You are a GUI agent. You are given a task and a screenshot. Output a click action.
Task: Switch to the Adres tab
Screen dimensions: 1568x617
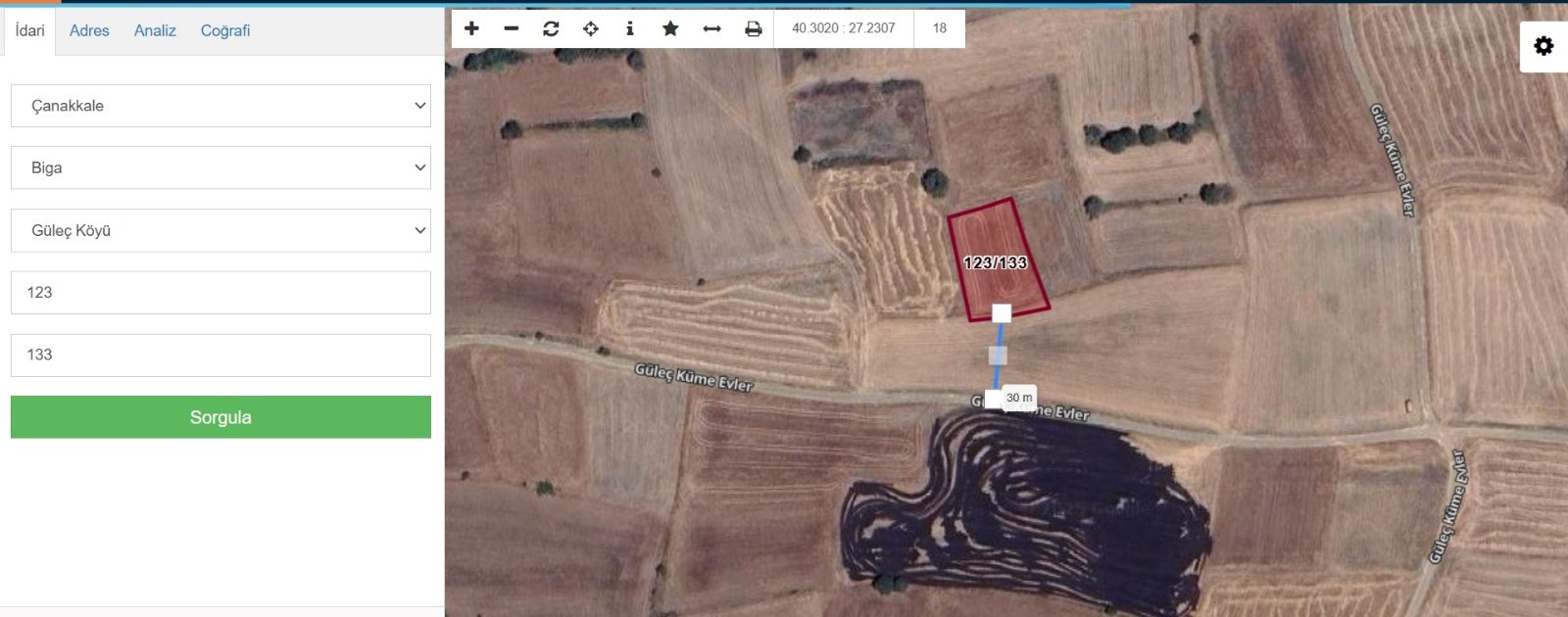[x=89, y=30]
